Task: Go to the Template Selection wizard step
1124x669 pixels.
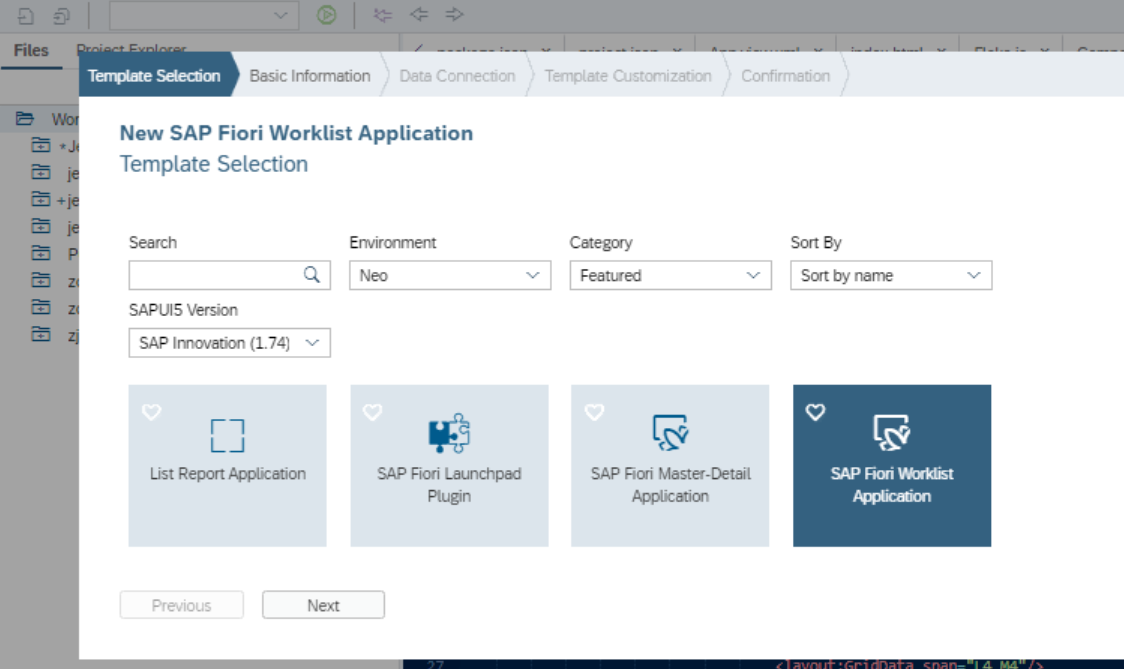Action: pyautogui.click(x=154, y=76)
